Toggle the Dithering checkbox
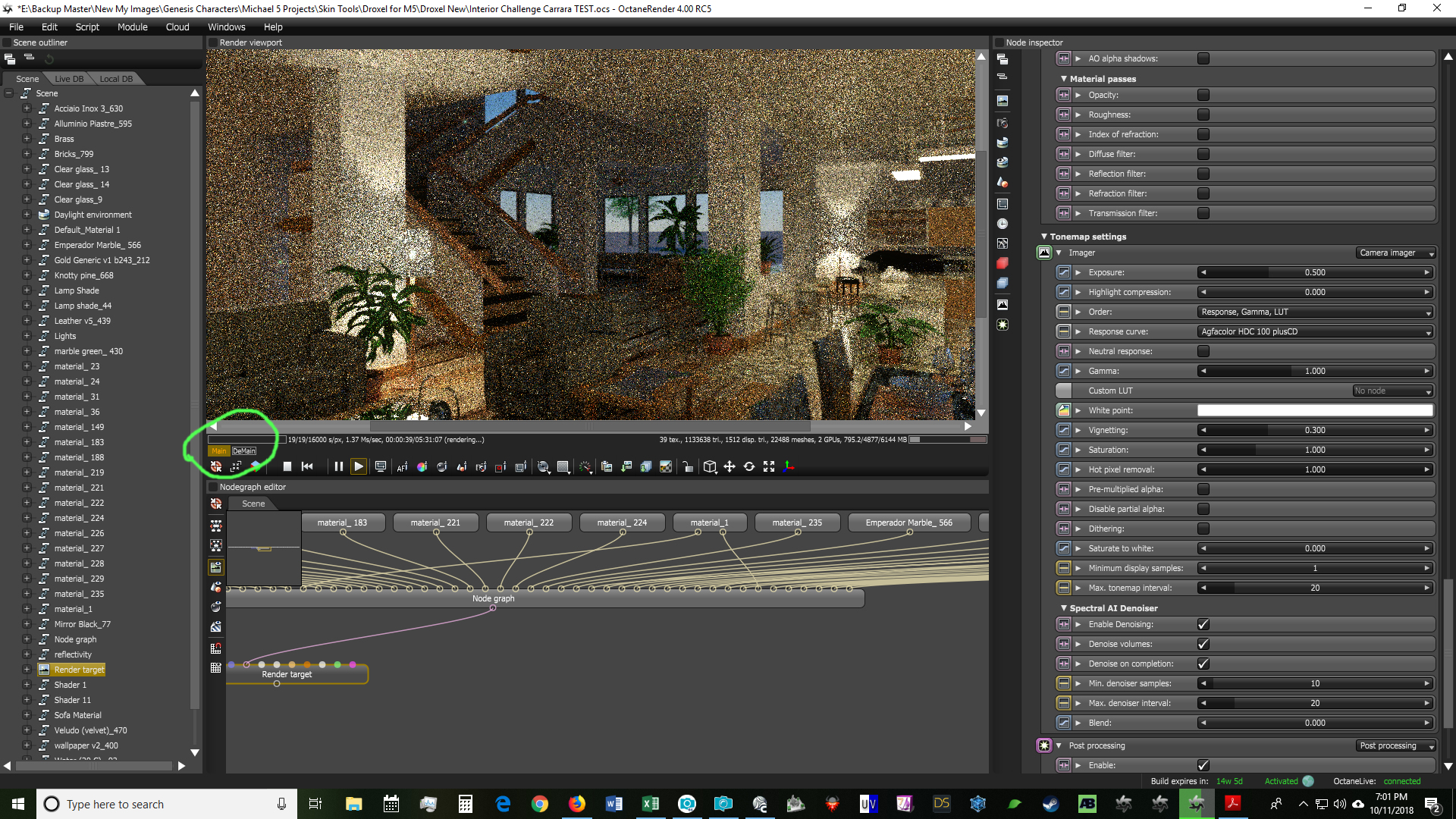 (x=1203, y=529)
